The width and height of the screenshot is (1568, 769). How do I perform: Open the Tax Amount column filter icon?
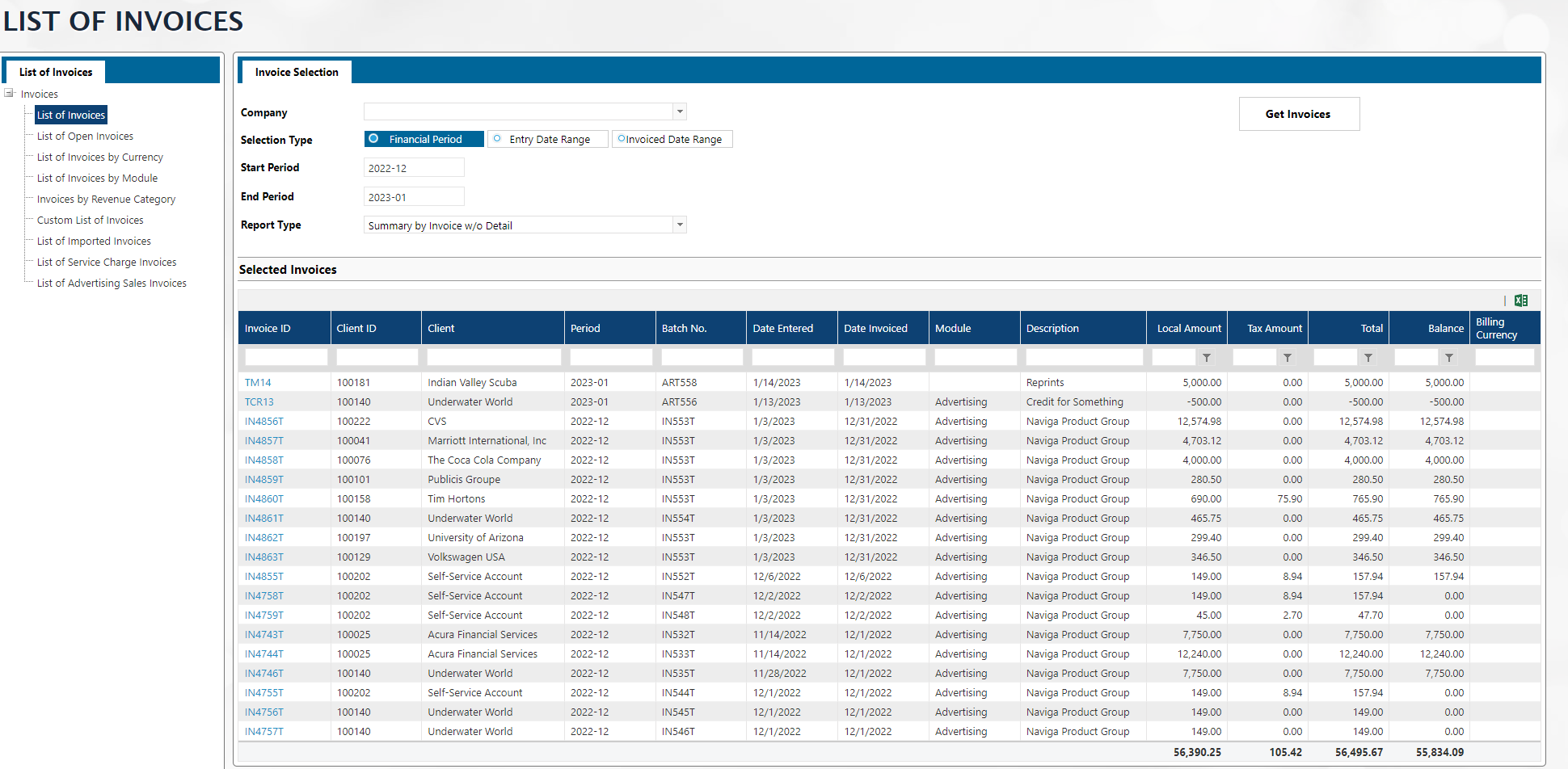click(x=1288, y=358)
